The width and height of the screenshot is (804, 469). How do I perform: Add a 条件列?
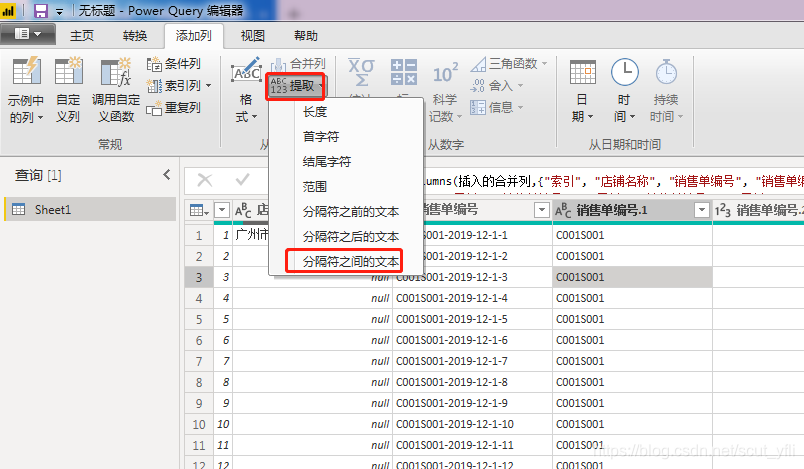pyautogui.click(x=173, y=64)
